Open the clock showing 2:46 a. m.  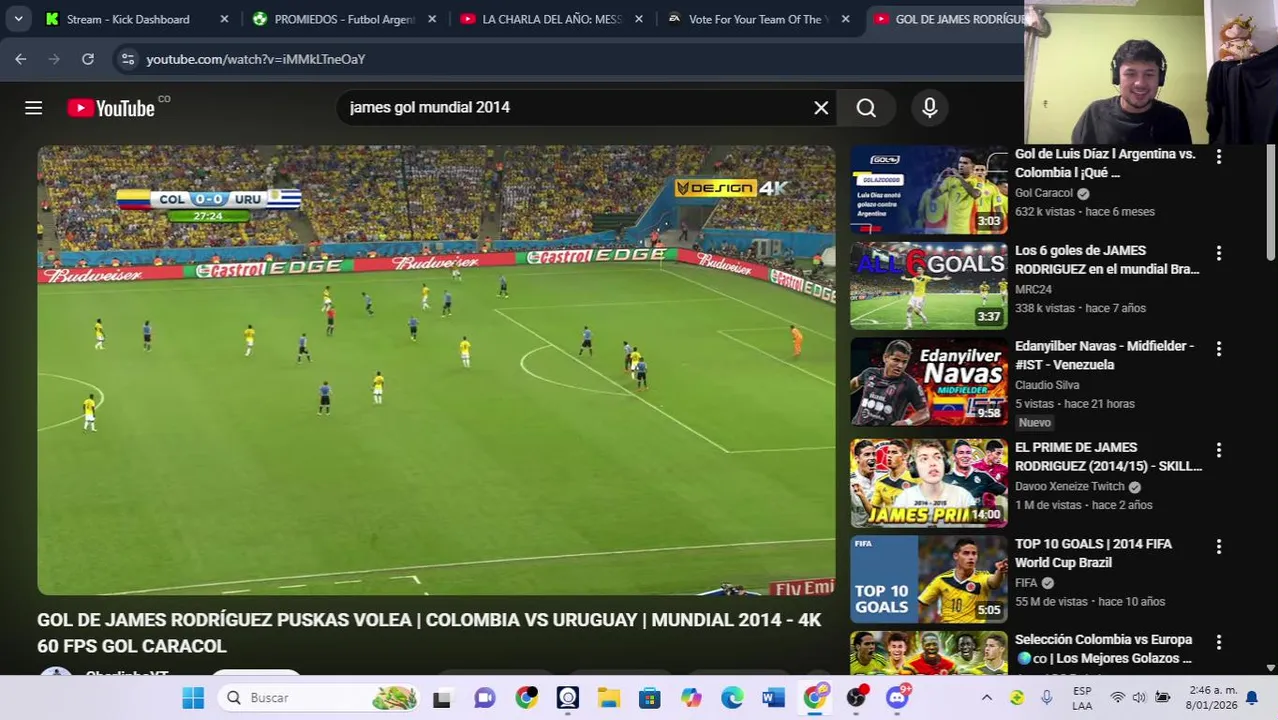coord(1211,698)
